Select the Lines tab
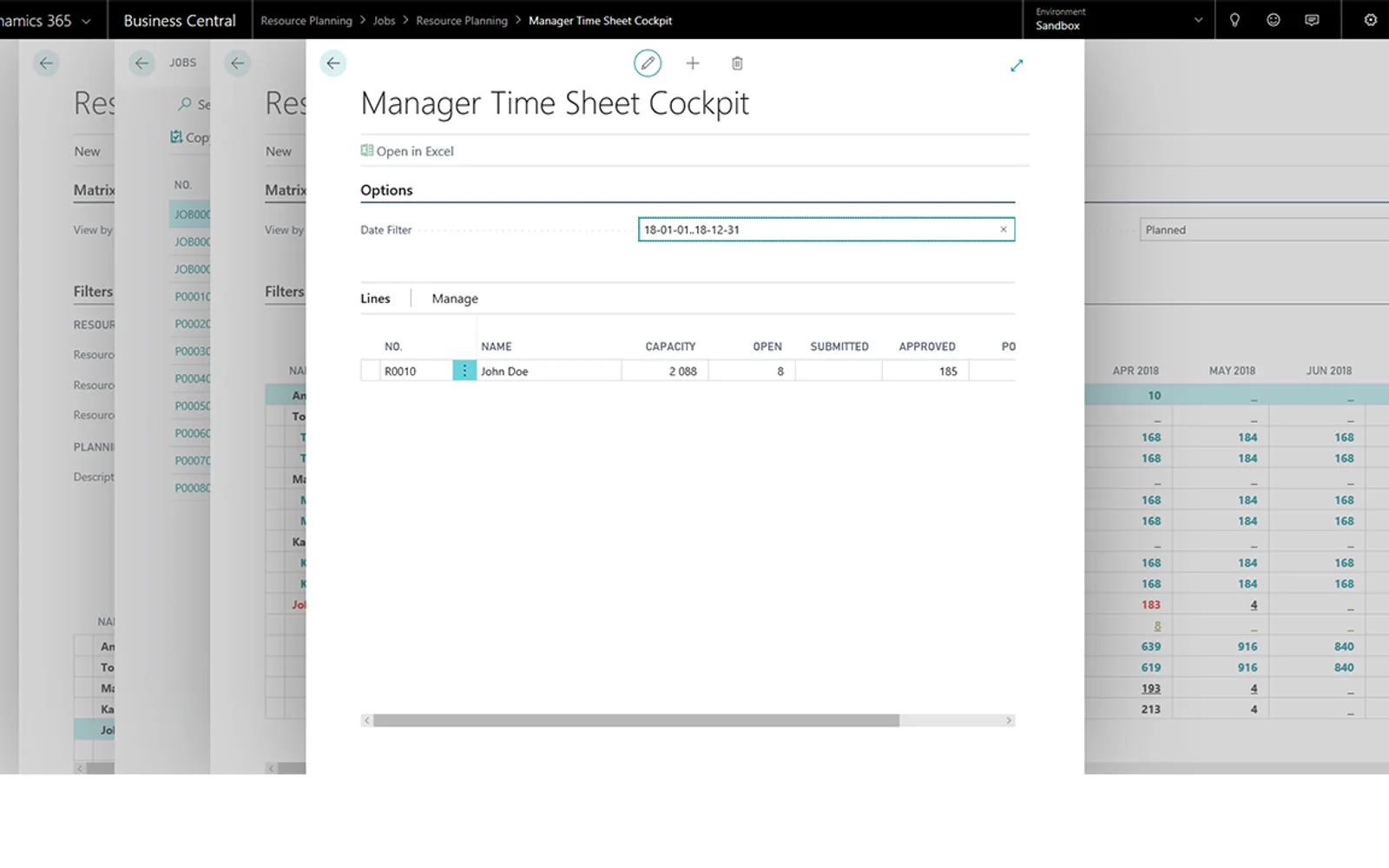Screen dimensions: 1389x868 375,299
